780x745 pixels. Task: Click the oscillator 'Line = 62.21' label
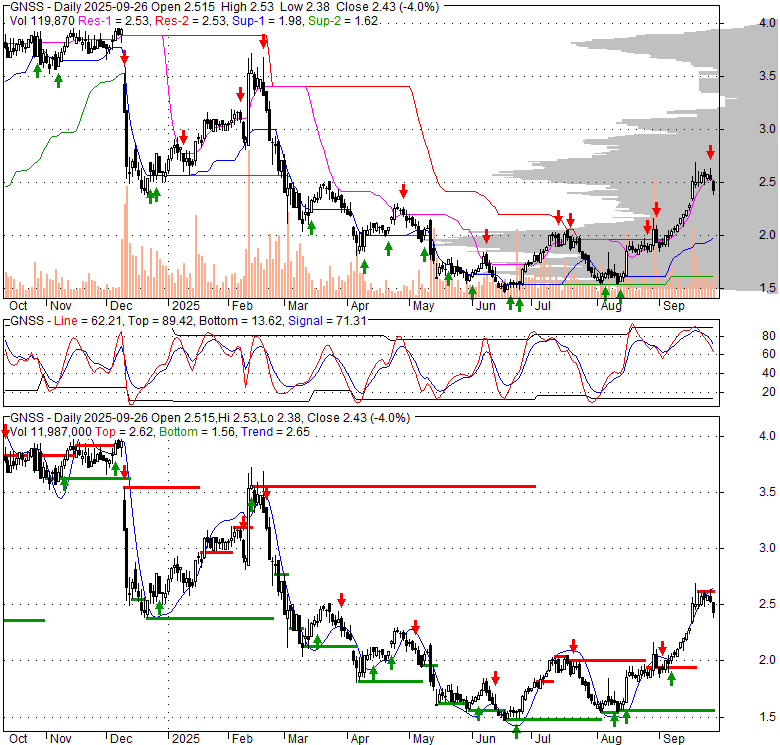point(88,321)
